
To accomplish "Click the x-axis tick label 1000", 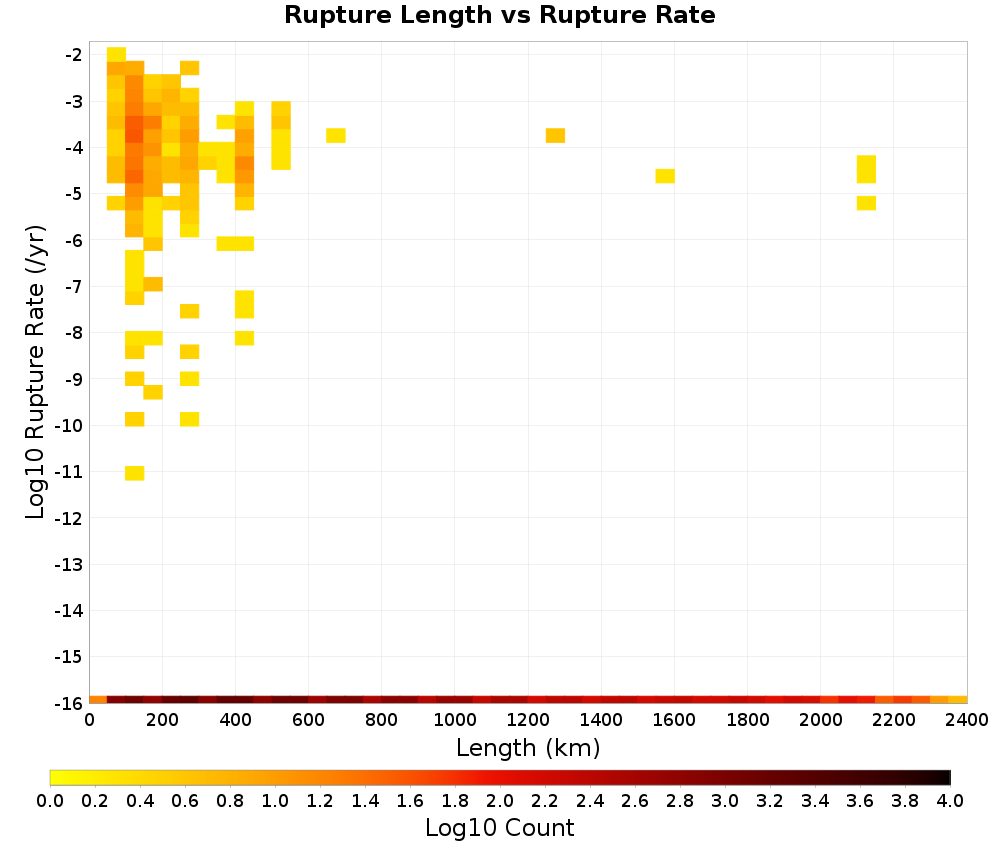I will (x=455, y=721).
